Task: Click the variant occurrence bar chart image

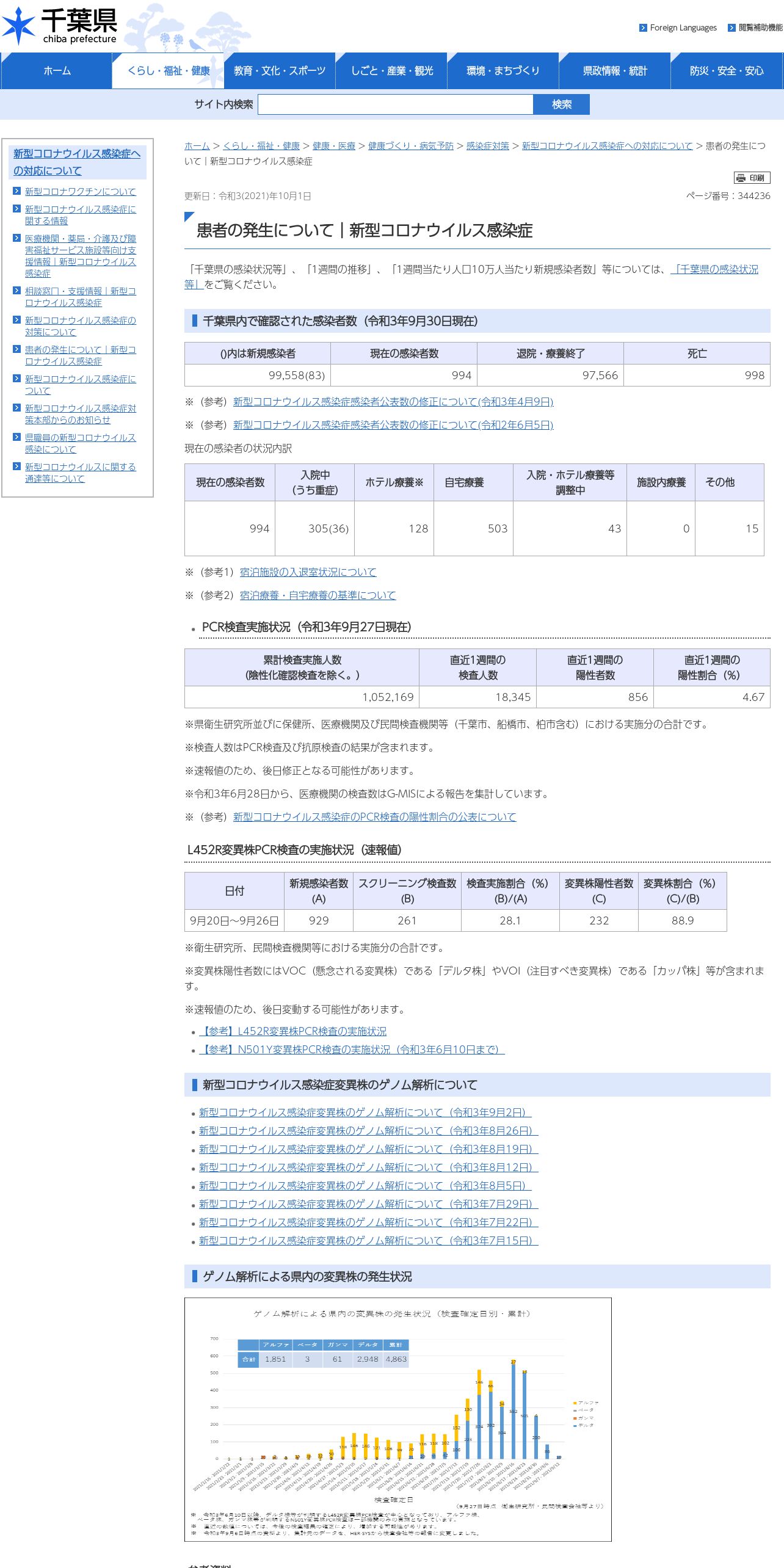Action: pyautogui.click(x=398, y=1420)
